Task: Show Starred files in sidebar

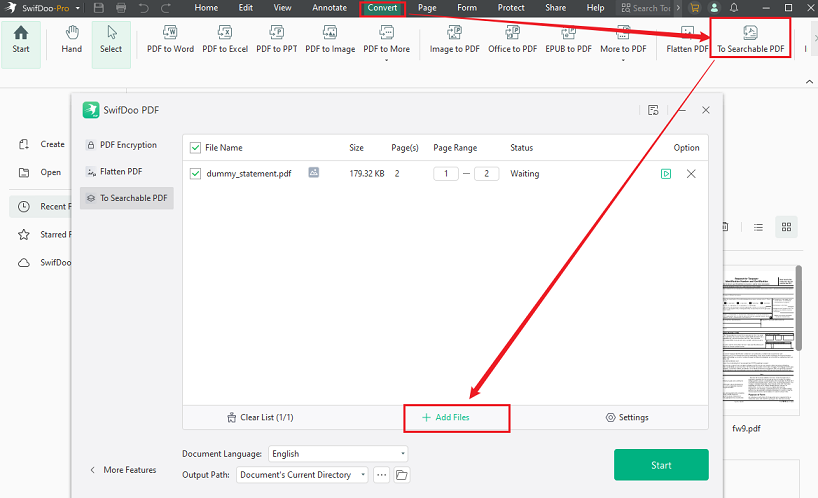Action: (44, 235)
